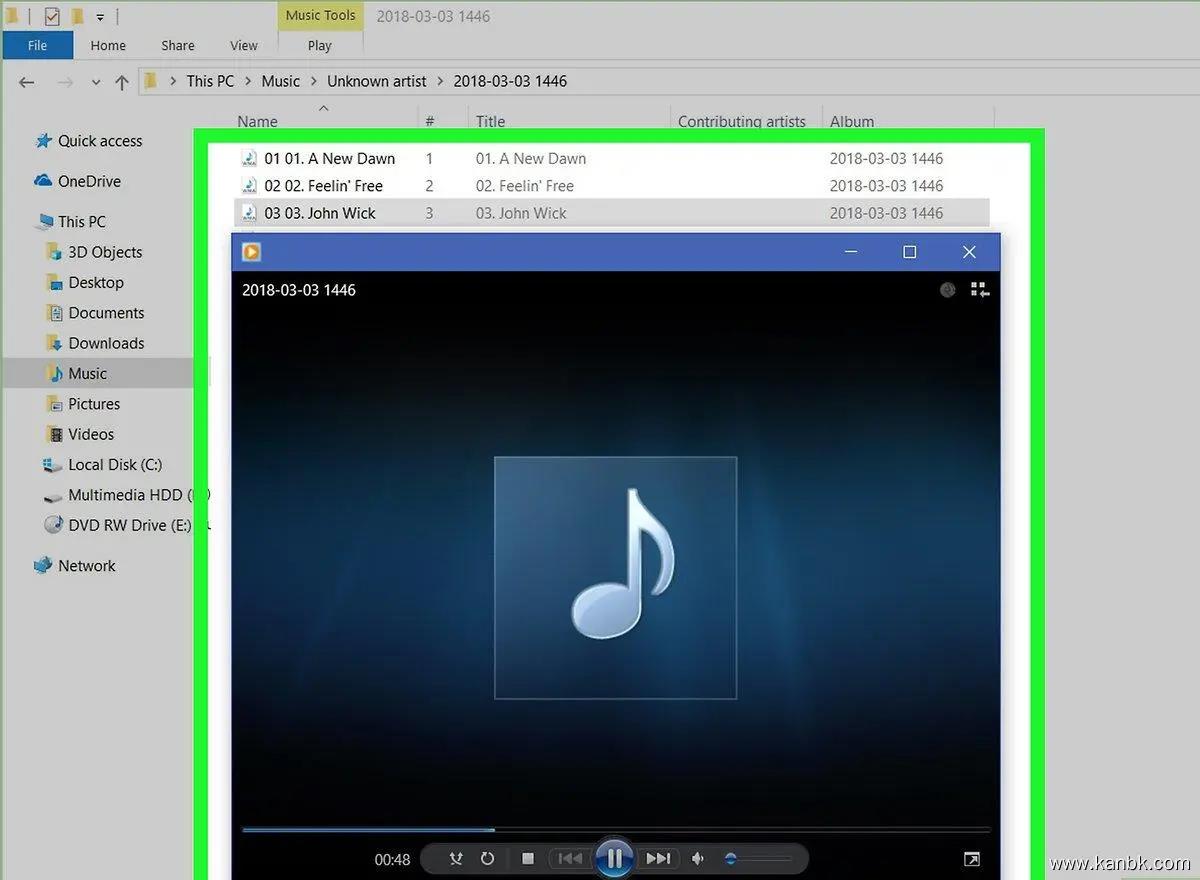Image resolution: width=1200 pixels, height=880 pixels.
Task: Skip to the next track
Action: [x=658, y=858]
